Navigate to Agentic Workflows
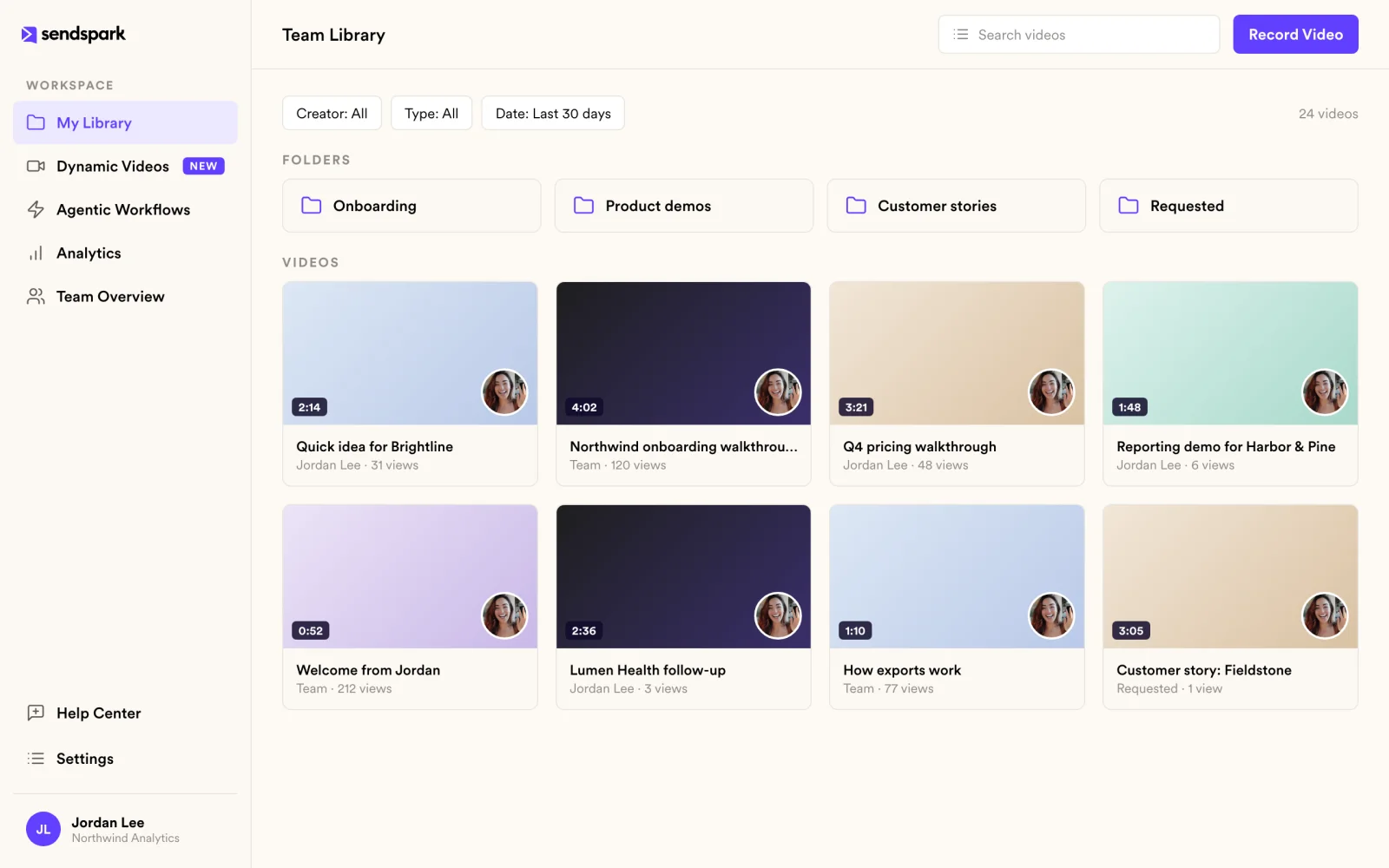Screen dimensions: 1389x868 click(125, 209)
